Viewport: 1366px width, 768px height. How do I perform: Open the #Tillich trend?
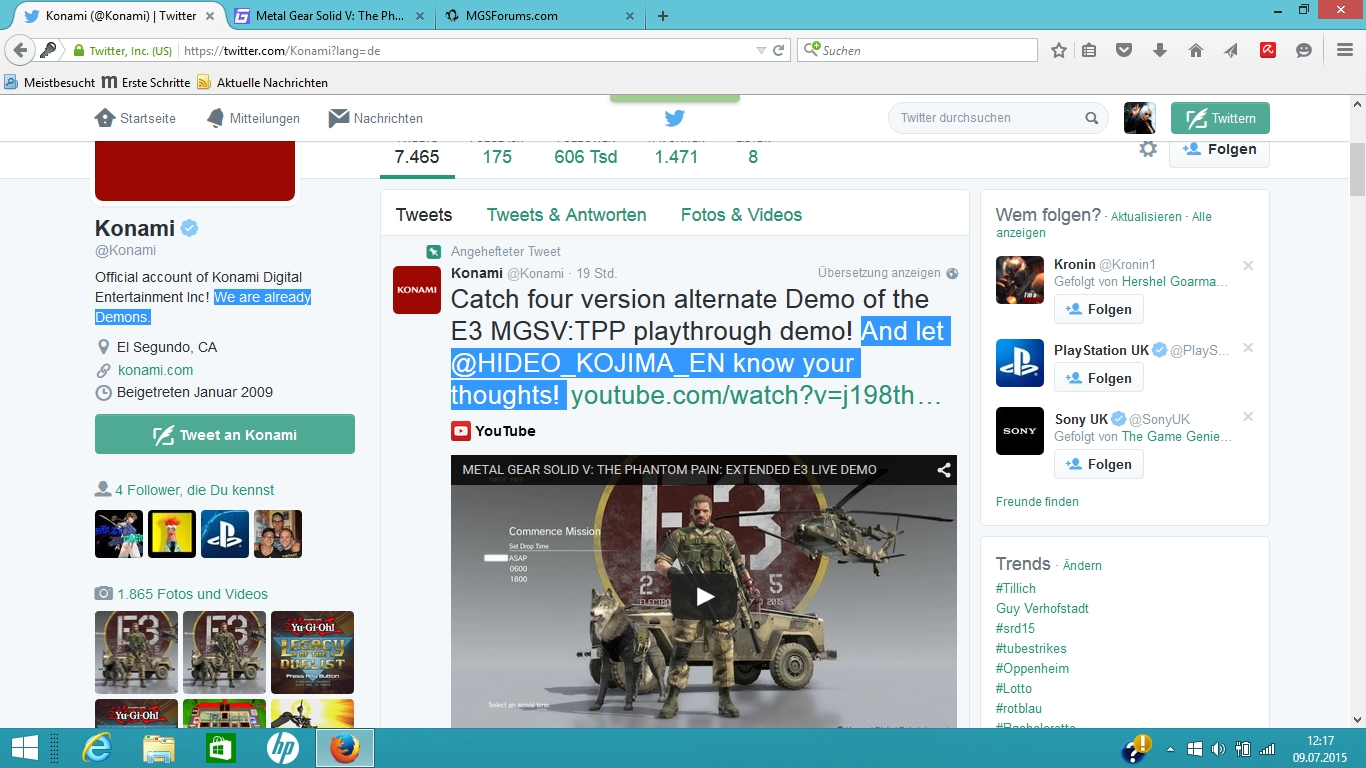(x=1016, y=589)
